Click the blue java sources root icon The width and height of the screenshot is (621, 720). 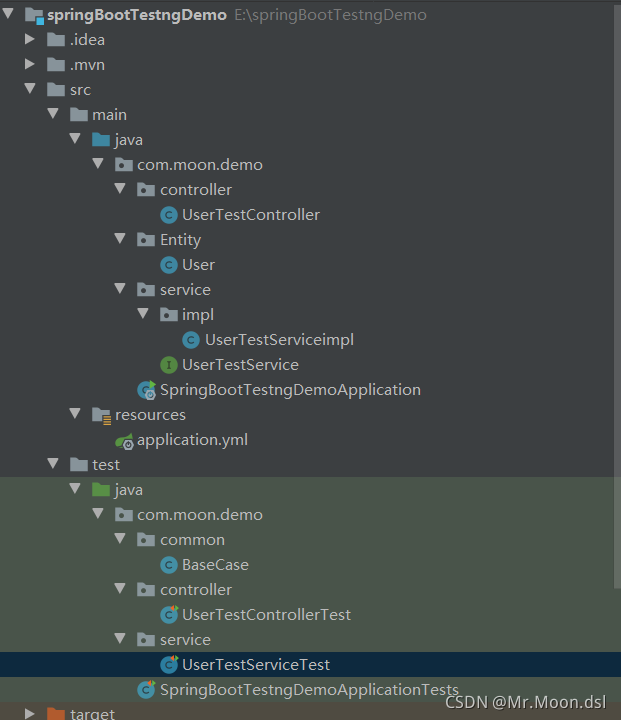(x=101, y=139)
